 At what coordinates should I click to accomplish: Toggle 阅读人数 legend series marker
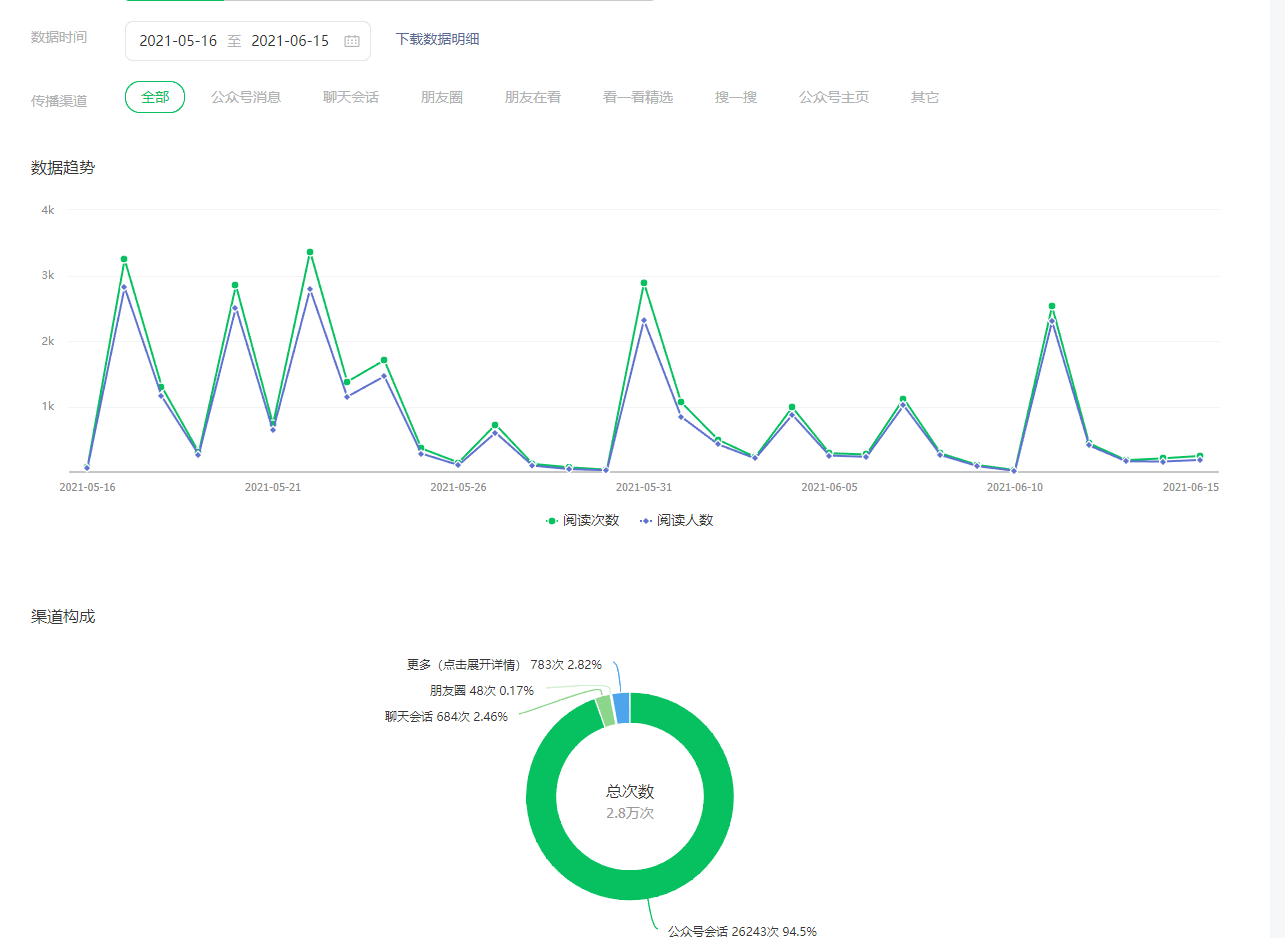coord(645,520)
